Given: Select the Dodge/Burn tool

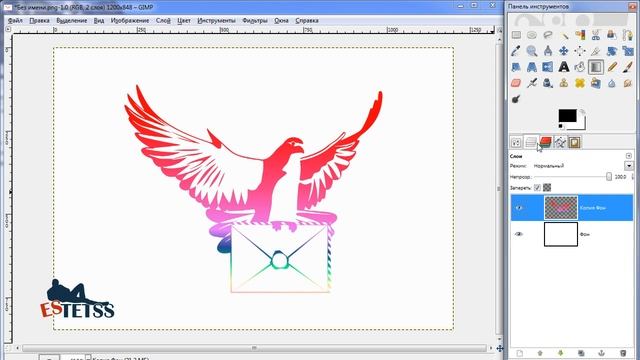Looking at the screenshot, I should click(516, 99).
